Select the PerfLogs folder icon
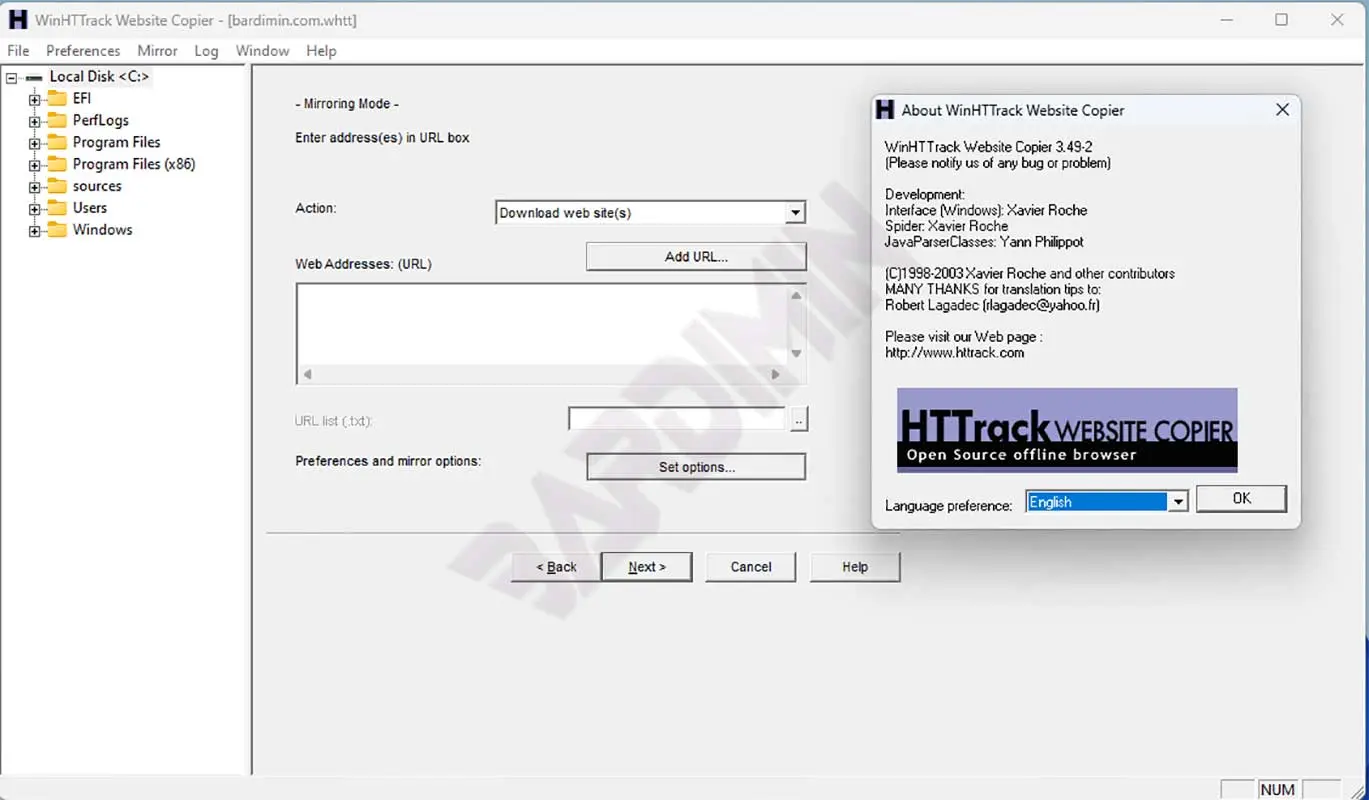Viewport: 1369px width, 800px height. 56,120
